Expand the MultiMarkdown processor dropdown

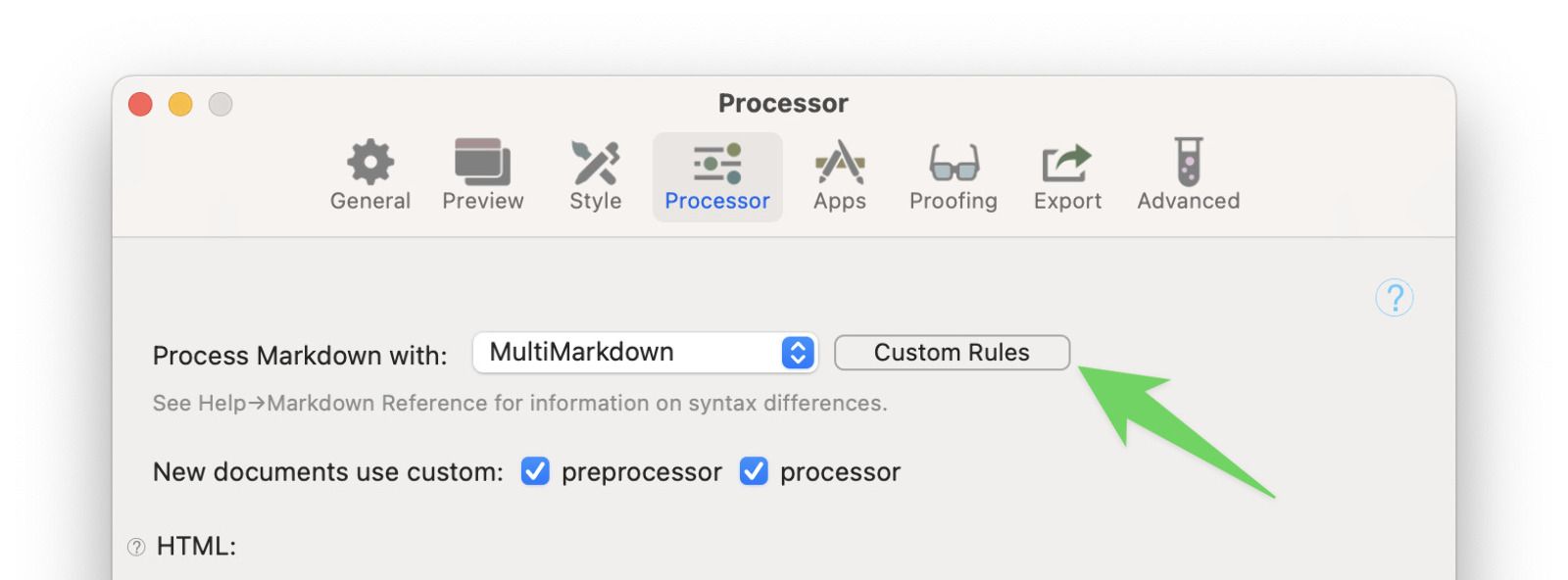click(x=645, y=353)
